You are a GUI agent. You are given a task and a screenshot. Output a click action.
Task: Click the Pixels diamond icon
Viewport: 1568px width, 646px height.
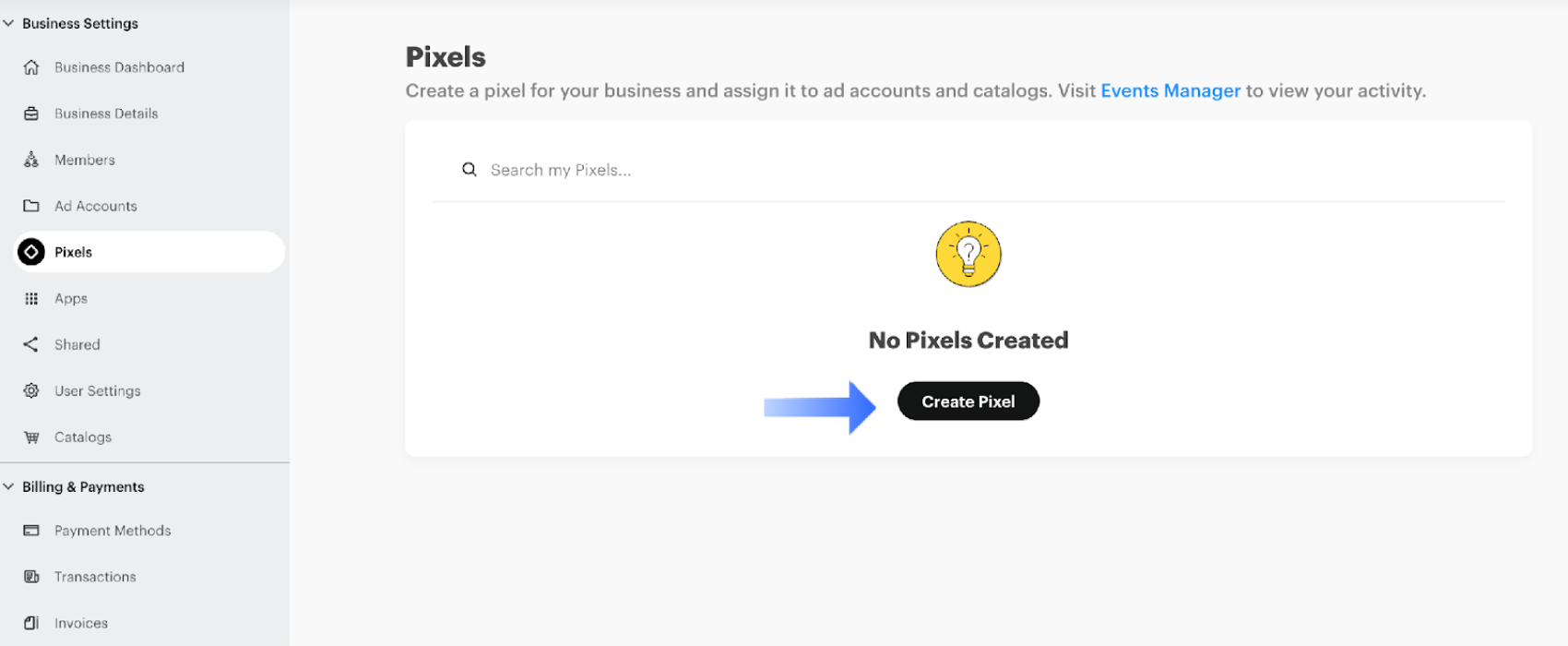point(31,252)
